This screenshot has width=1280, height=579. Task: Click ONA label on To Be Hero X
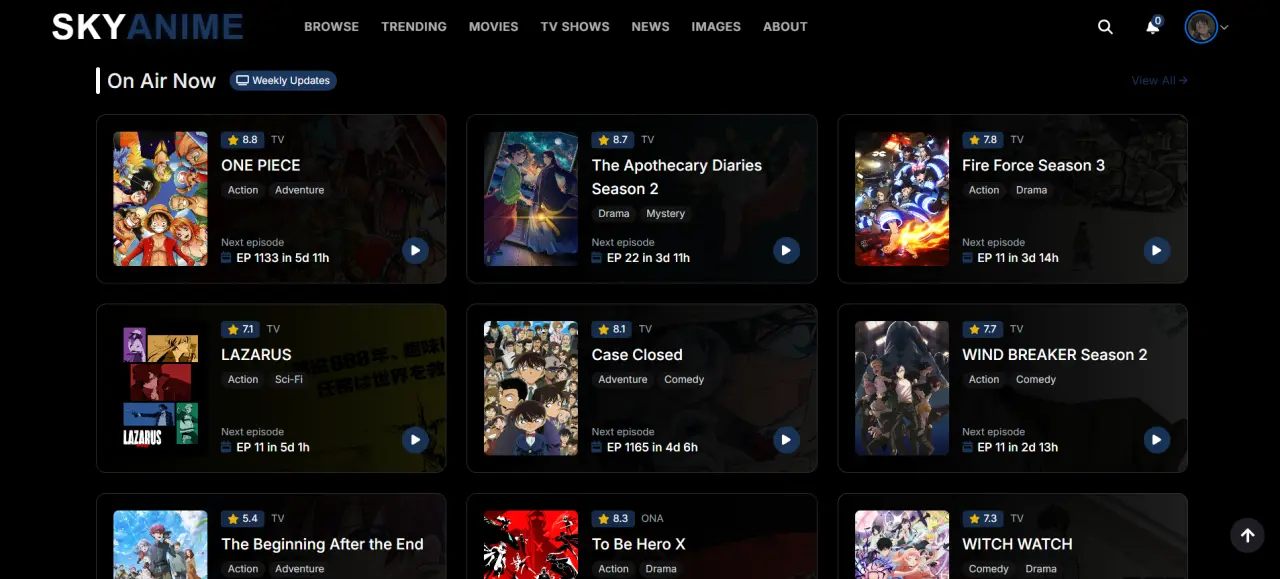[x=652, y=519]
